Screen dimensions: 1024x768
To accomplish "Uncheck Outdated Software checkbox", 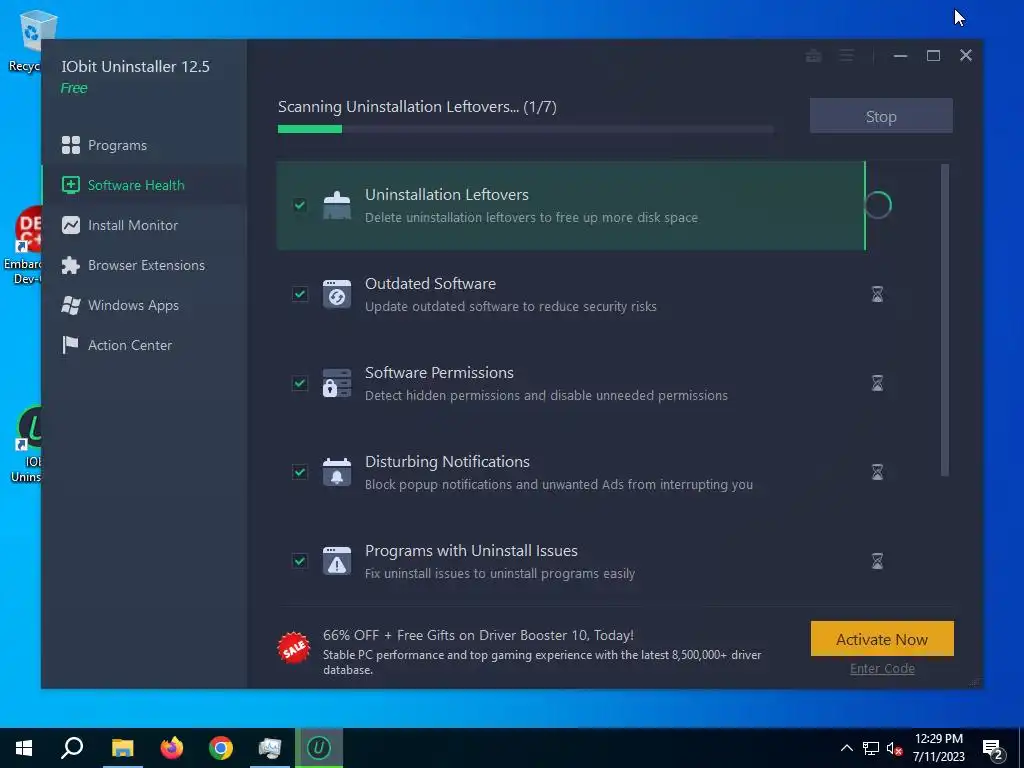I will coord(300,294).
